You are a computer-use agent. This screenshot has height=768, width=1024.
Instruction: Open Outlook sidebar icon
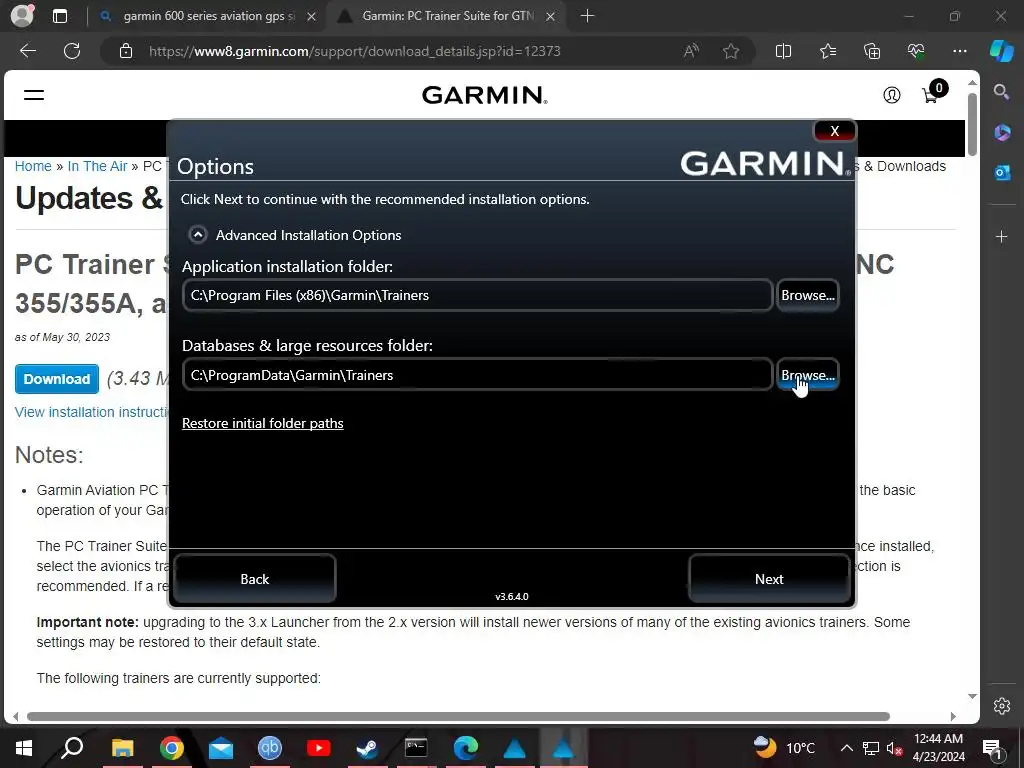(x=1002, y=172)
